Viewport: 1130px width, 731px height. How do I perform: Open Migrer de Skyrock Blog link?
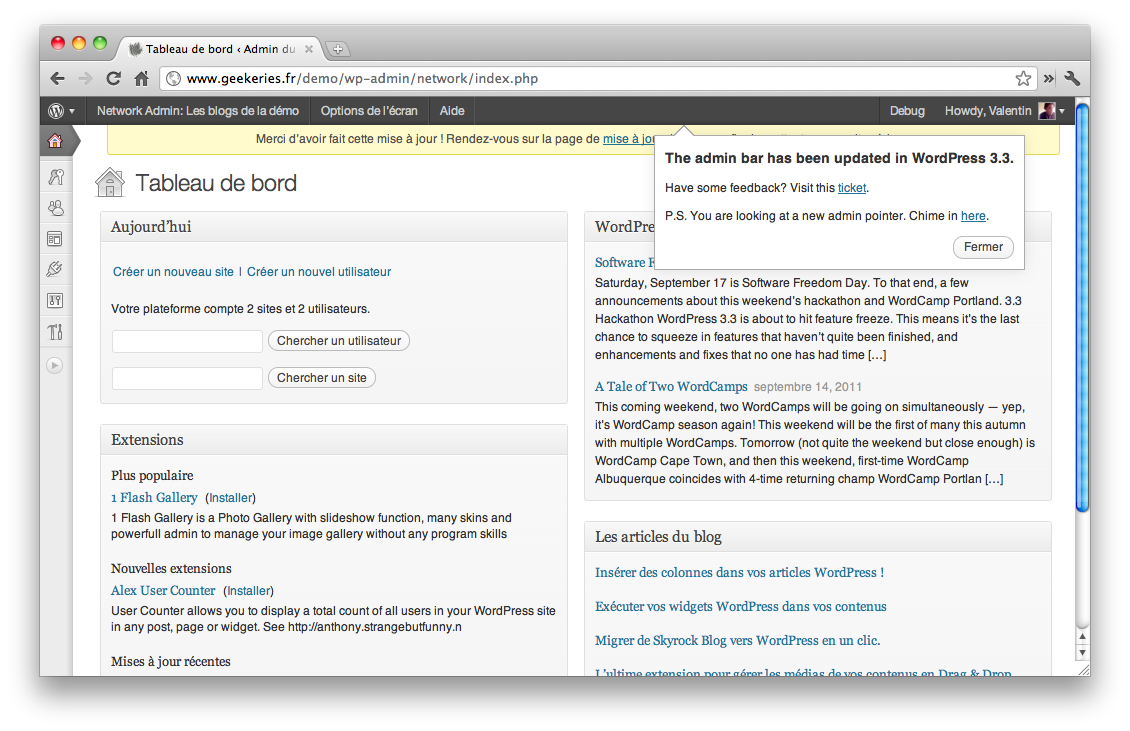[737, 640]
